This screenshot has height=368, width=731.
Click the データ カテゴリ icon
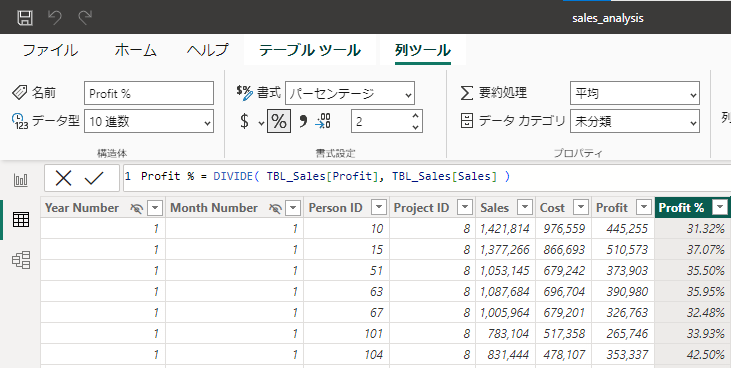pyautogui.click(x=467, y=121)
